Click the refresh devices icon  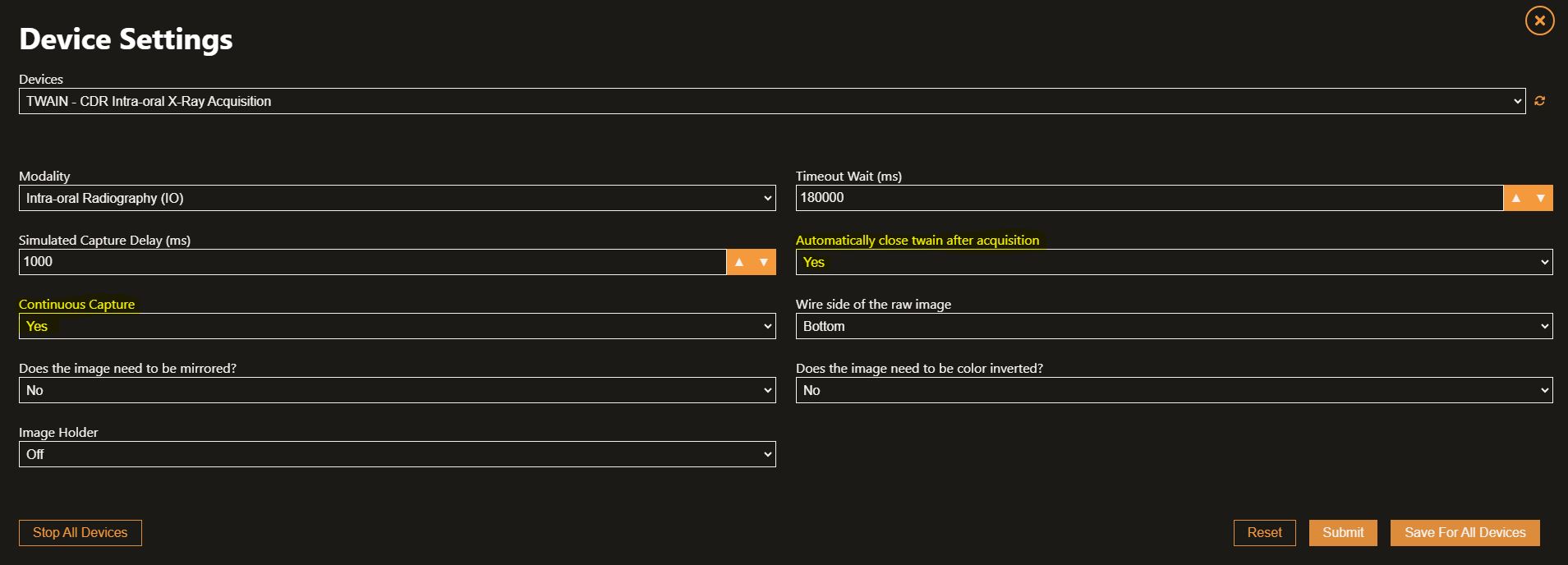(1539, 101)
